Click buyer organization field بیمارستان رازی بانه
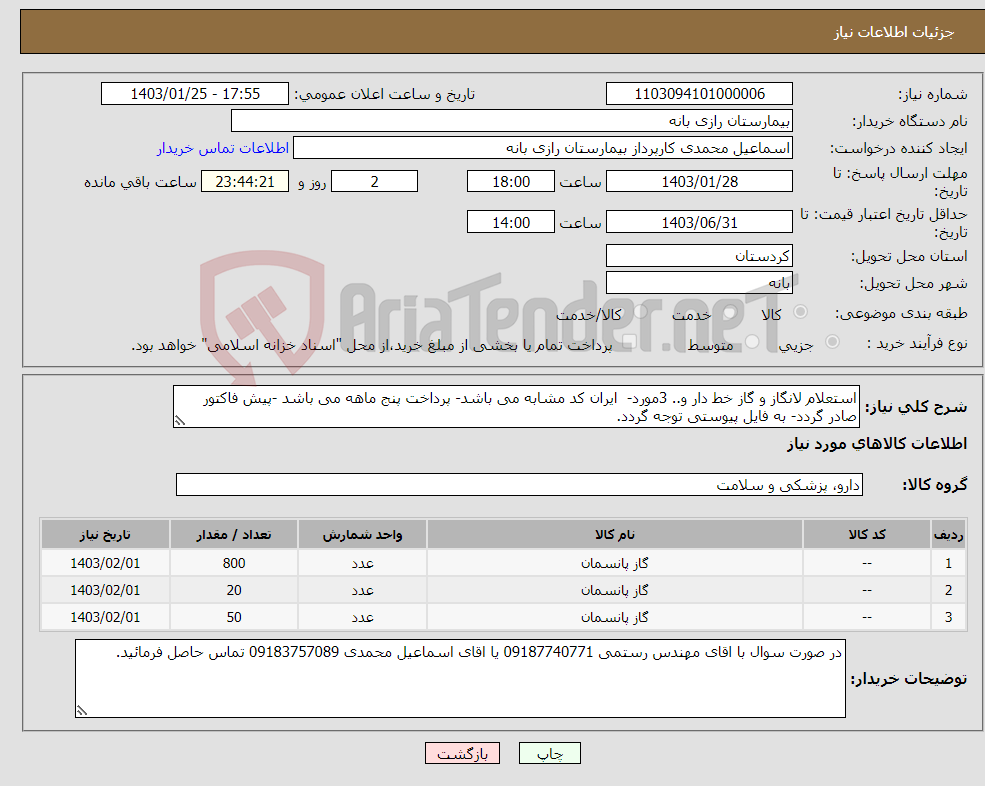 point(512,121)
